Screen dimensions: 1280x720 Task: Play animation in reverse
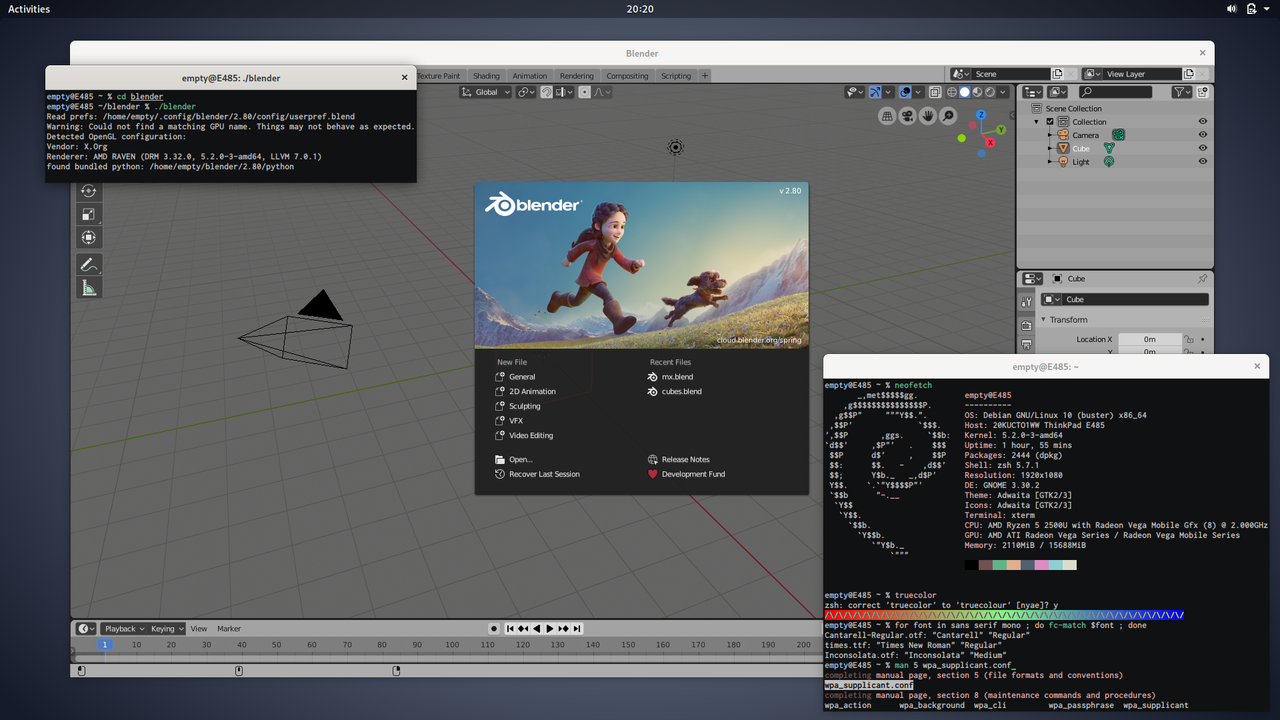(536, 629)
